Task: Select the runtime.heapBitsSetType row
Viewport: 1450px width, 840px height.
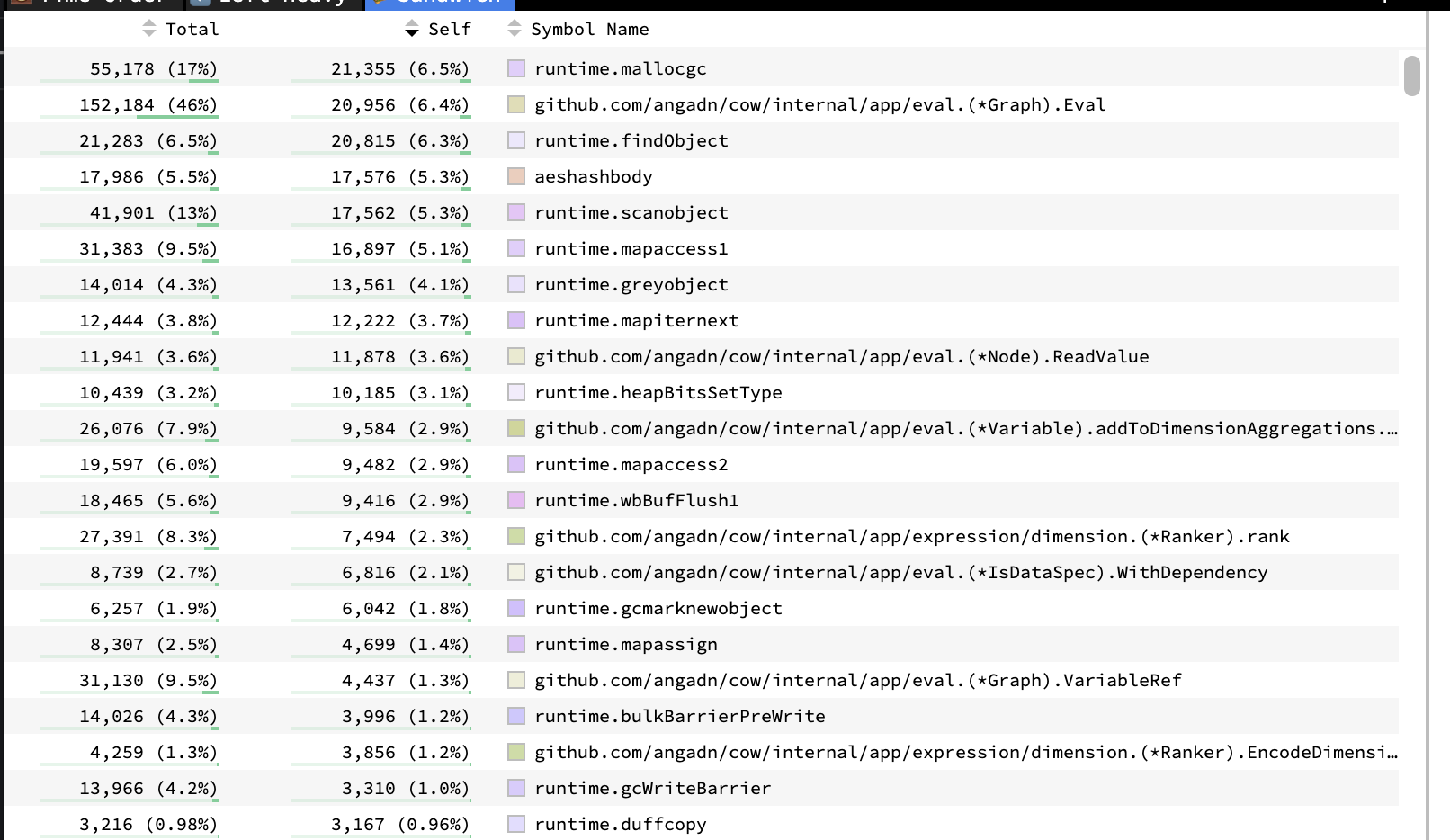Action: point(658,392)
